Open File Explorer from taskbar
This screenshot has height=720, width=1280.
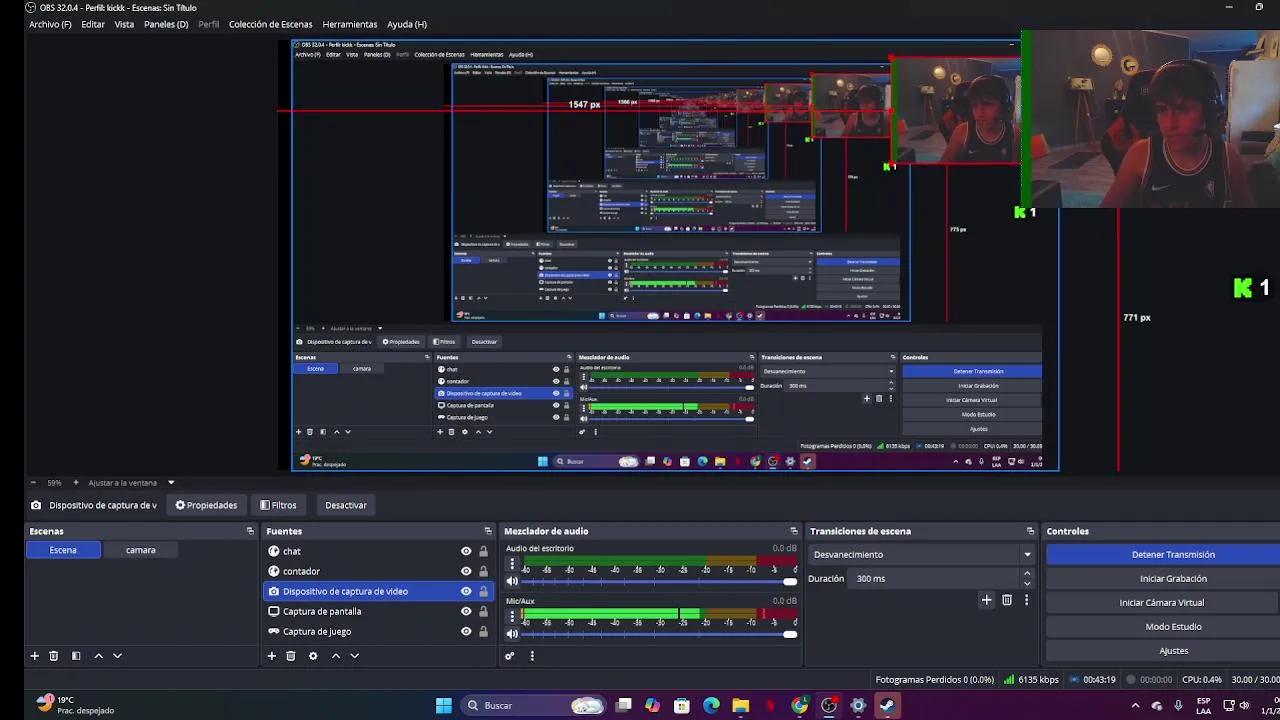741,705
